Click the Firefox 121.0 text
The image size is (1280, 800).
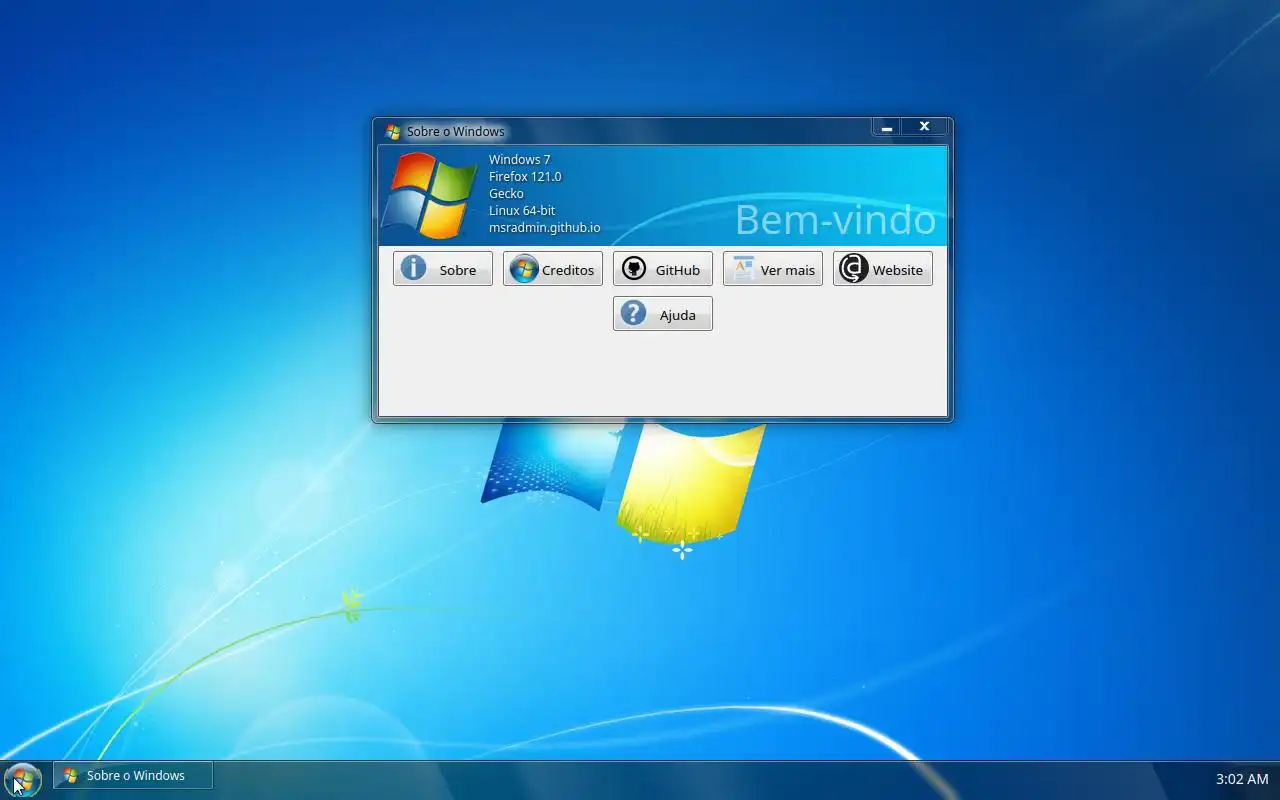525,177
